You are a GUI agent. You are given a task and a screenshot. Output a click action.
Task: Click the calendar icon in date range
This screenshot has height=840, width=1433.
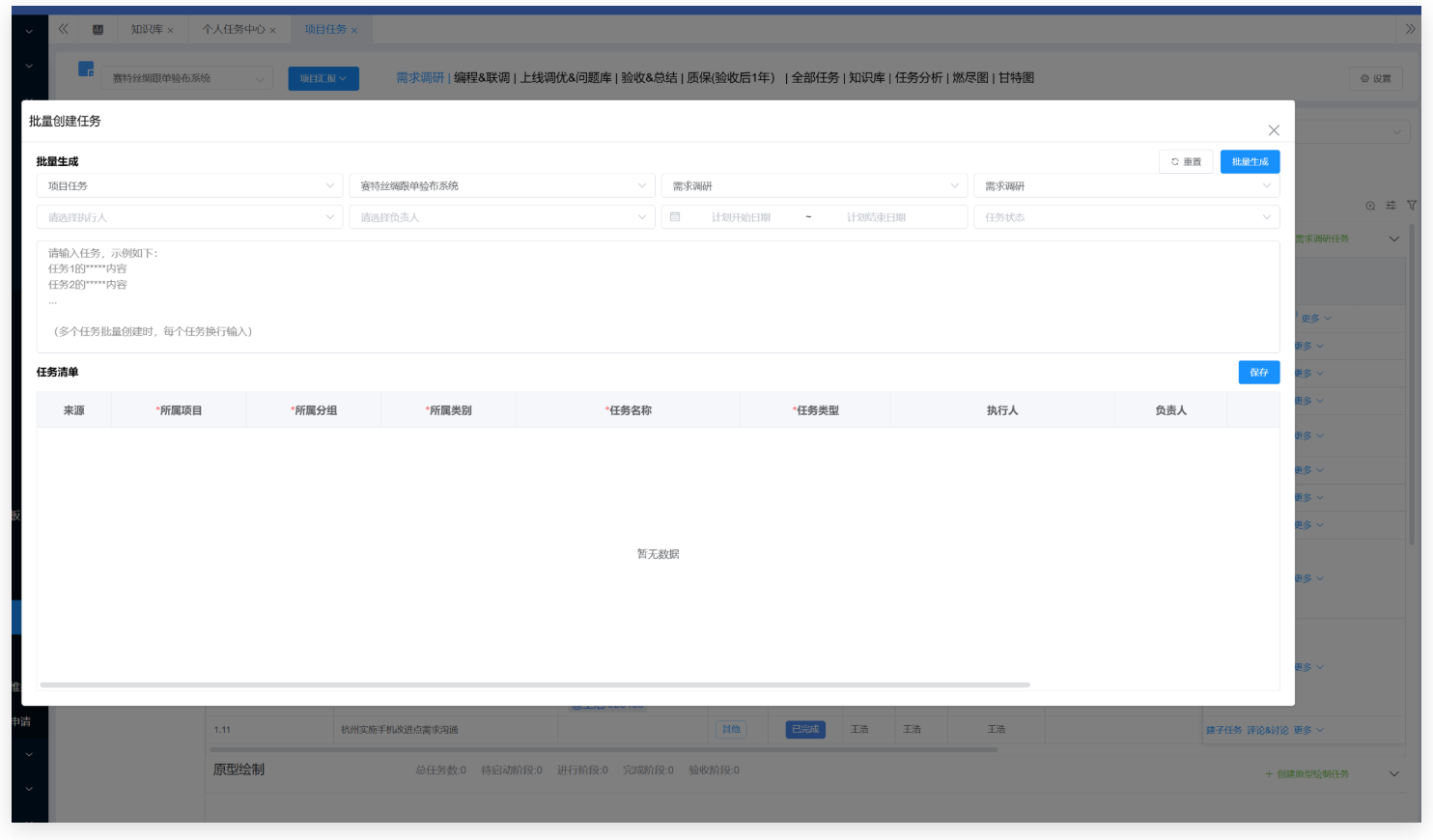tap(675, 217)
